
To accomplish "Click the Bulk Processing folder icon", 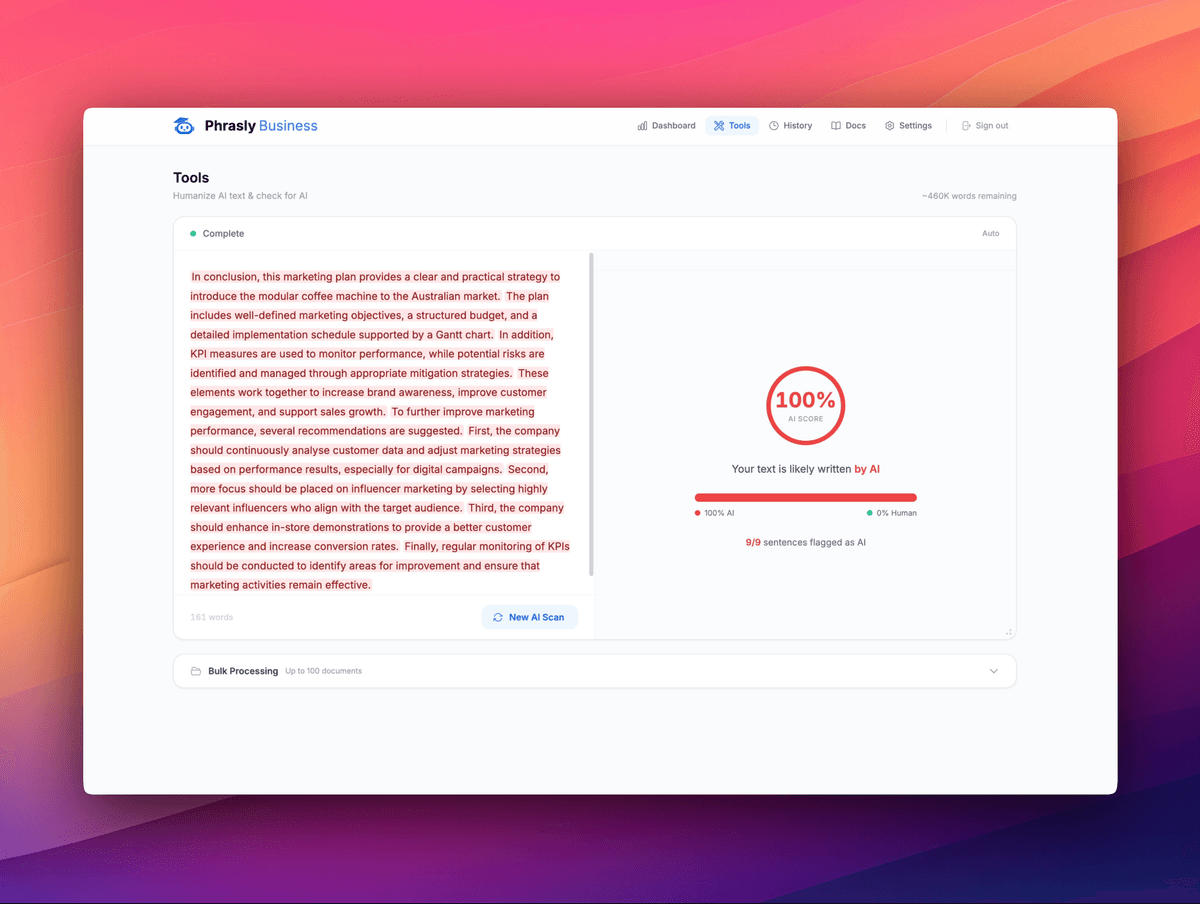I will click(196, 671).
